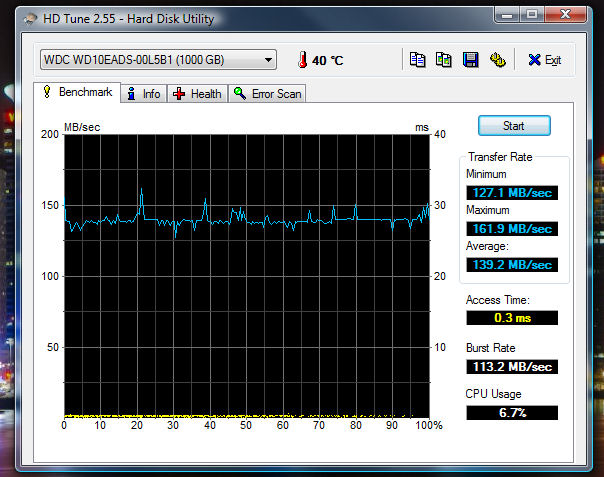Click the Transfer Rate group label

point(500,157)
